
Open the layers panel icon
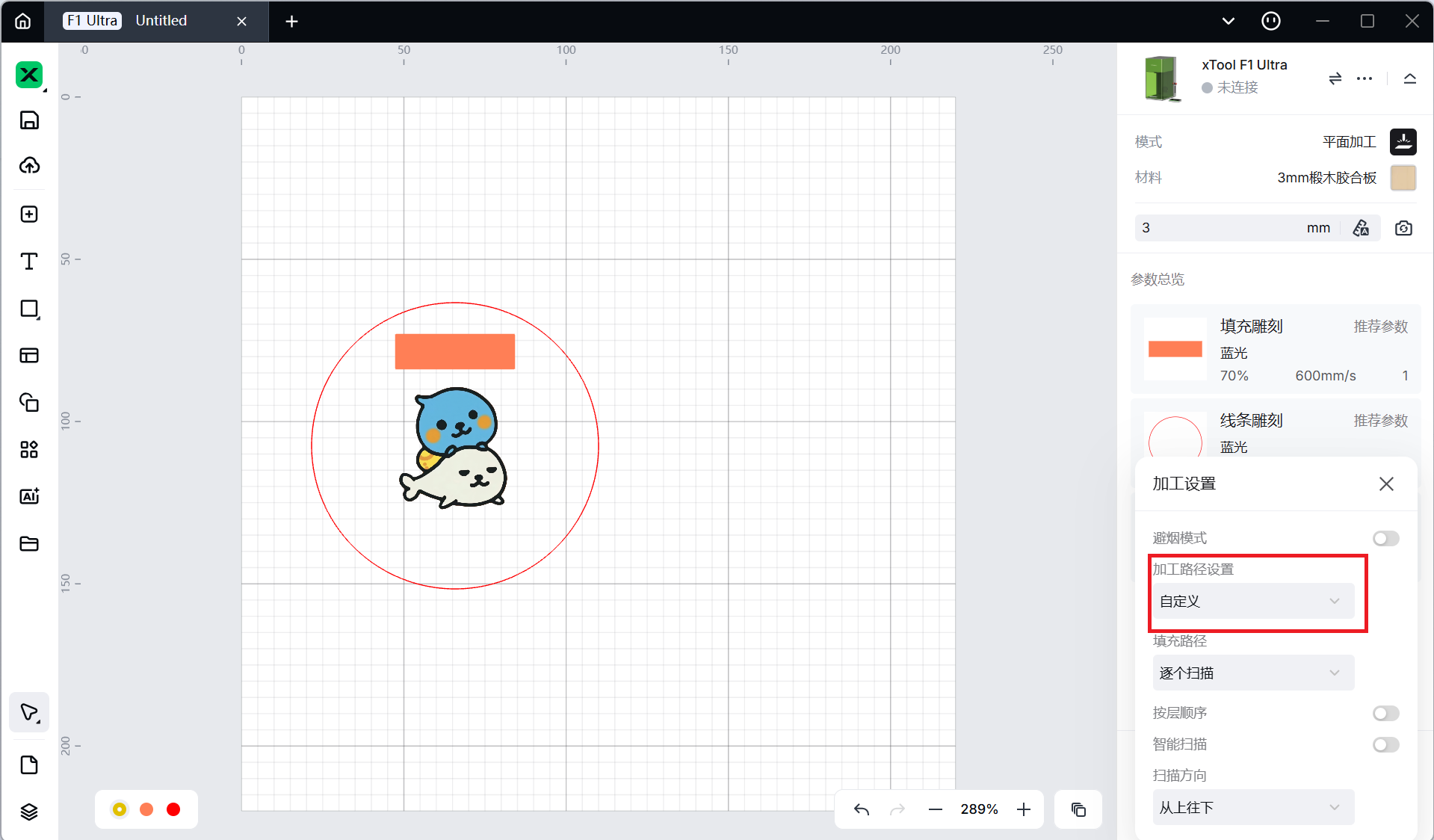(x=29, y=812)
